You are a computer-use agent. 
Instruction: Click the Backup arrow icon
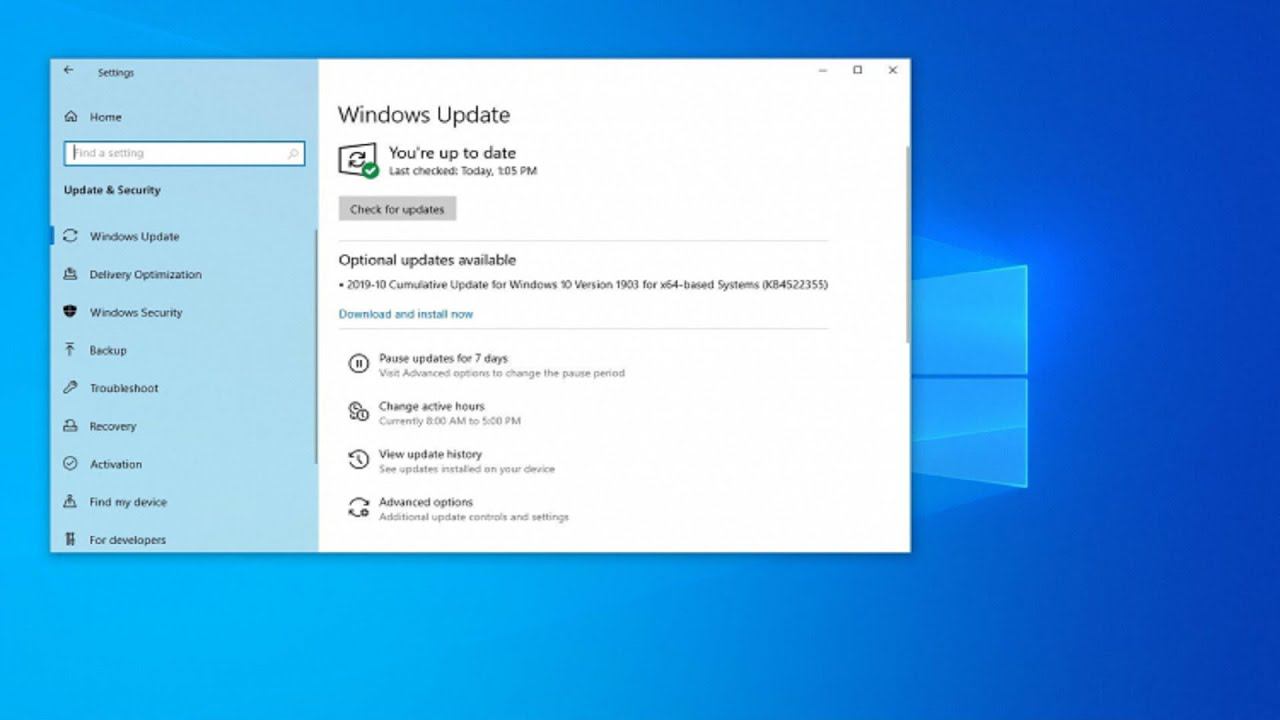pyautogui.click(x=70, y=350)
